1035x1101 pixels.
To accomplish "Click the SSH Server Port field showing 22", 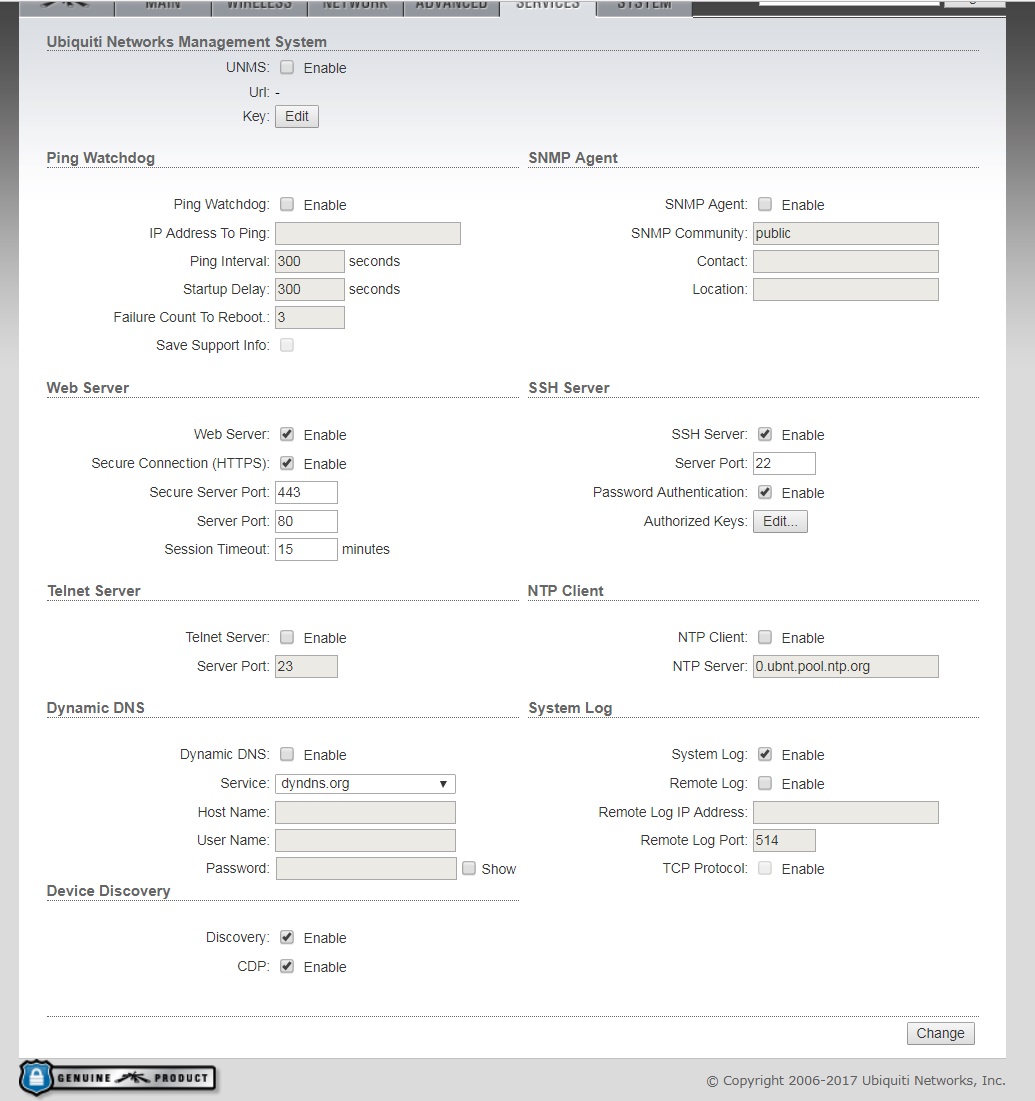I will 784,463.
